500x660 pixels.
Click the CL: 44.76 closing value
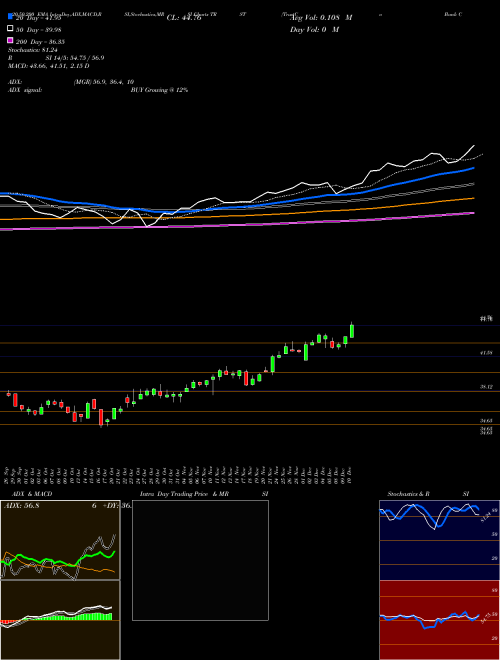[184, 18]
